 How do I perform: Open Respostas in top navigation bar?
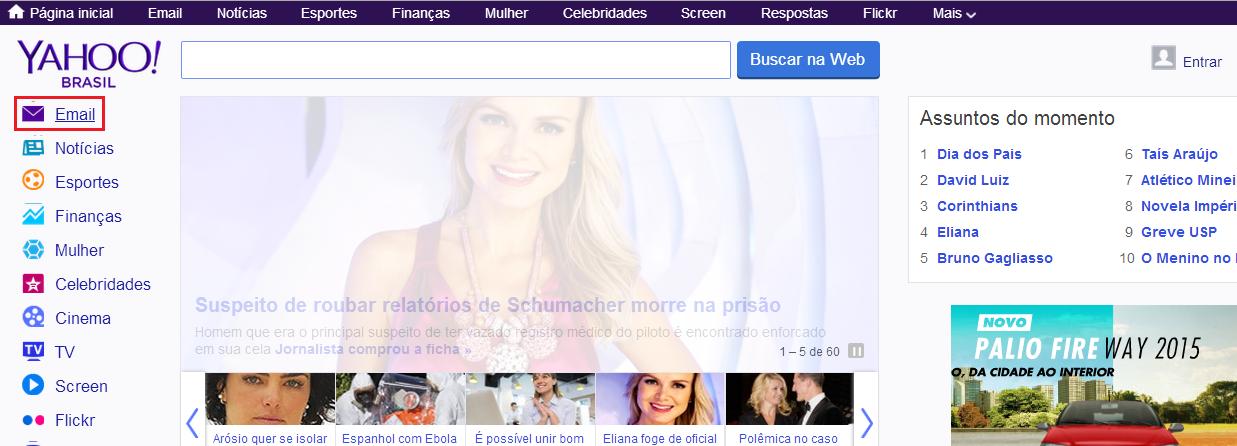pyautogui.click(x=794, y=13)
